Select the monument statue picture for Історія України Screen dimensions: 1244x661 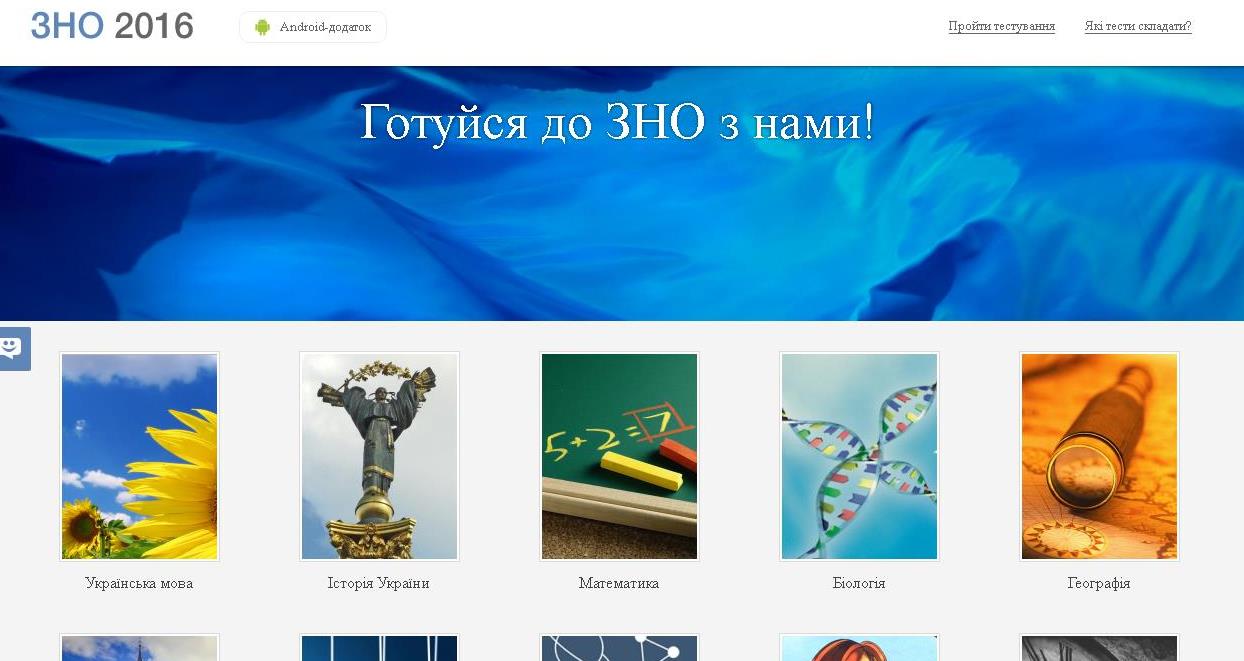[x=379, y=456]
